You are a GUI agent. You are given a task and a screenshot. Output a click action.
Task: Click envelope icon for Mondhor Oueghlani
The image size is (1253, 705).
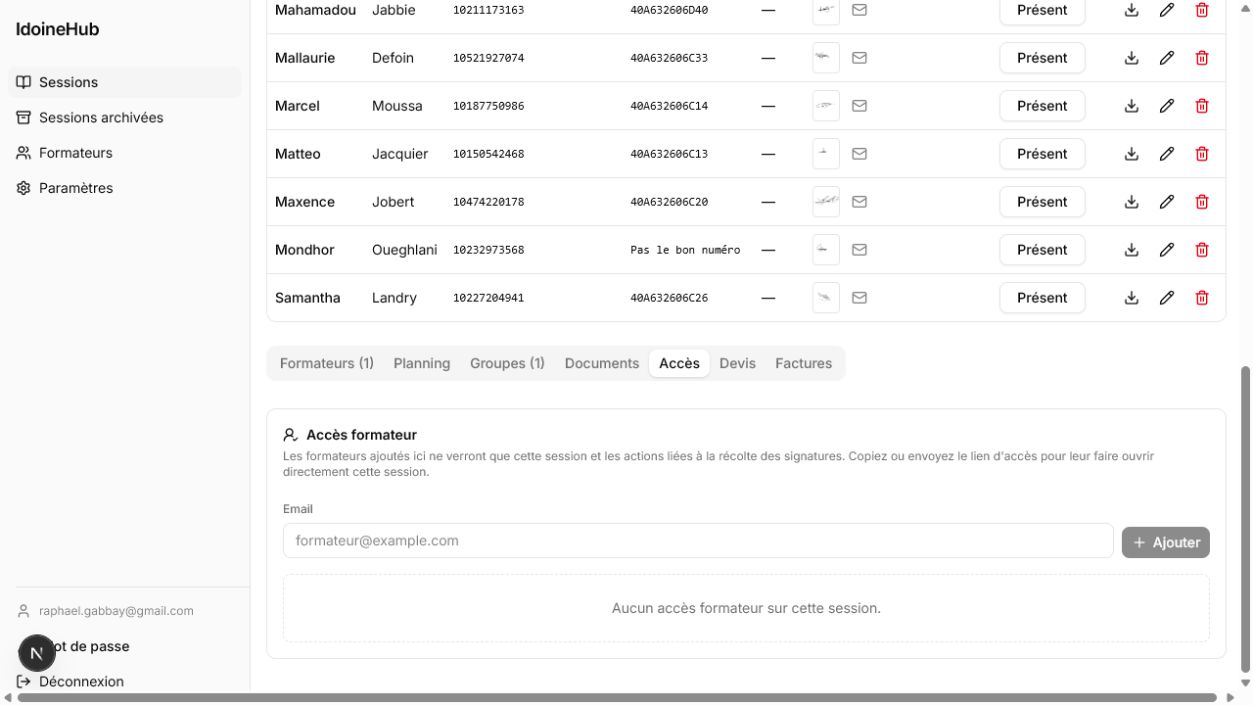[859, 250]
